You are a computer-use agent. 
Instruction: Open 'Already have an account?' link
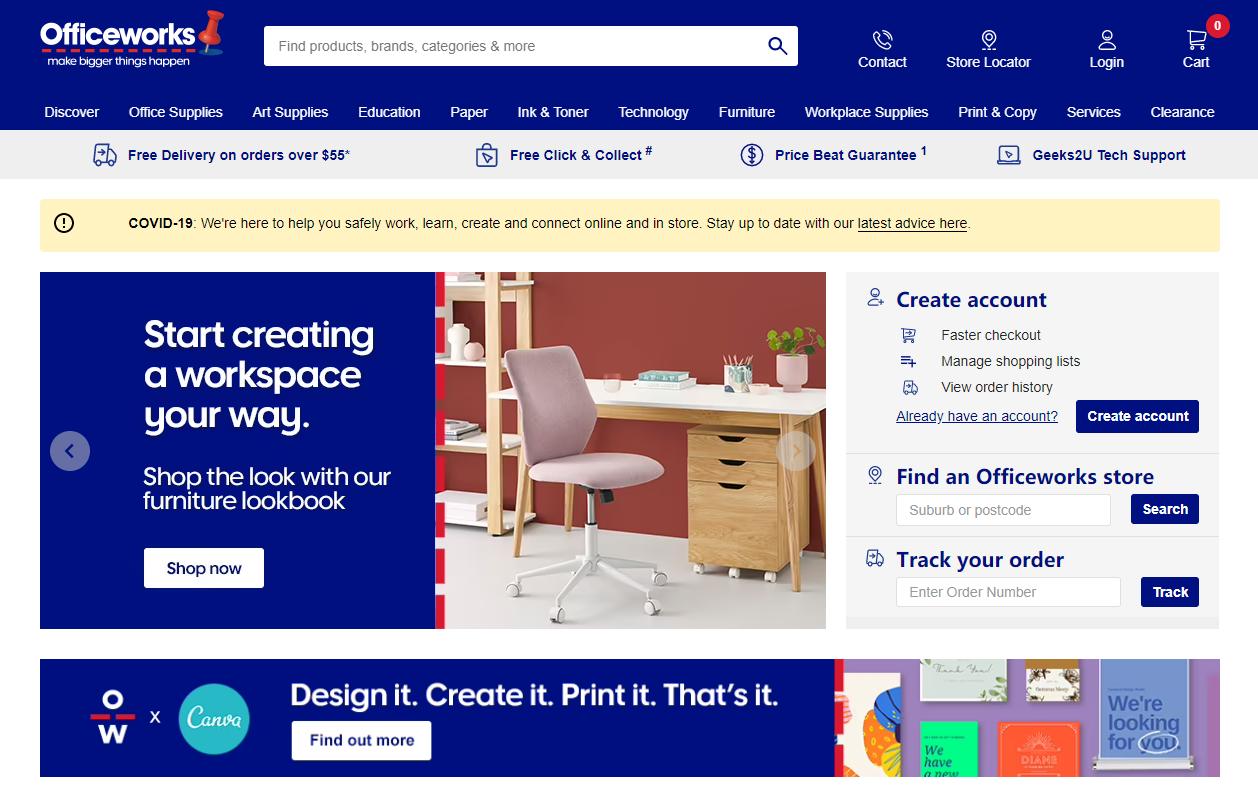coord(977,416)
